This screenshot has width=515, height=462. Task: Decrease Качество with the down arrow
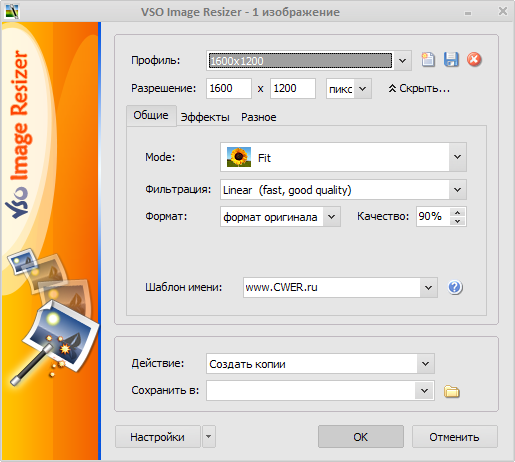(x=458, y=221)
